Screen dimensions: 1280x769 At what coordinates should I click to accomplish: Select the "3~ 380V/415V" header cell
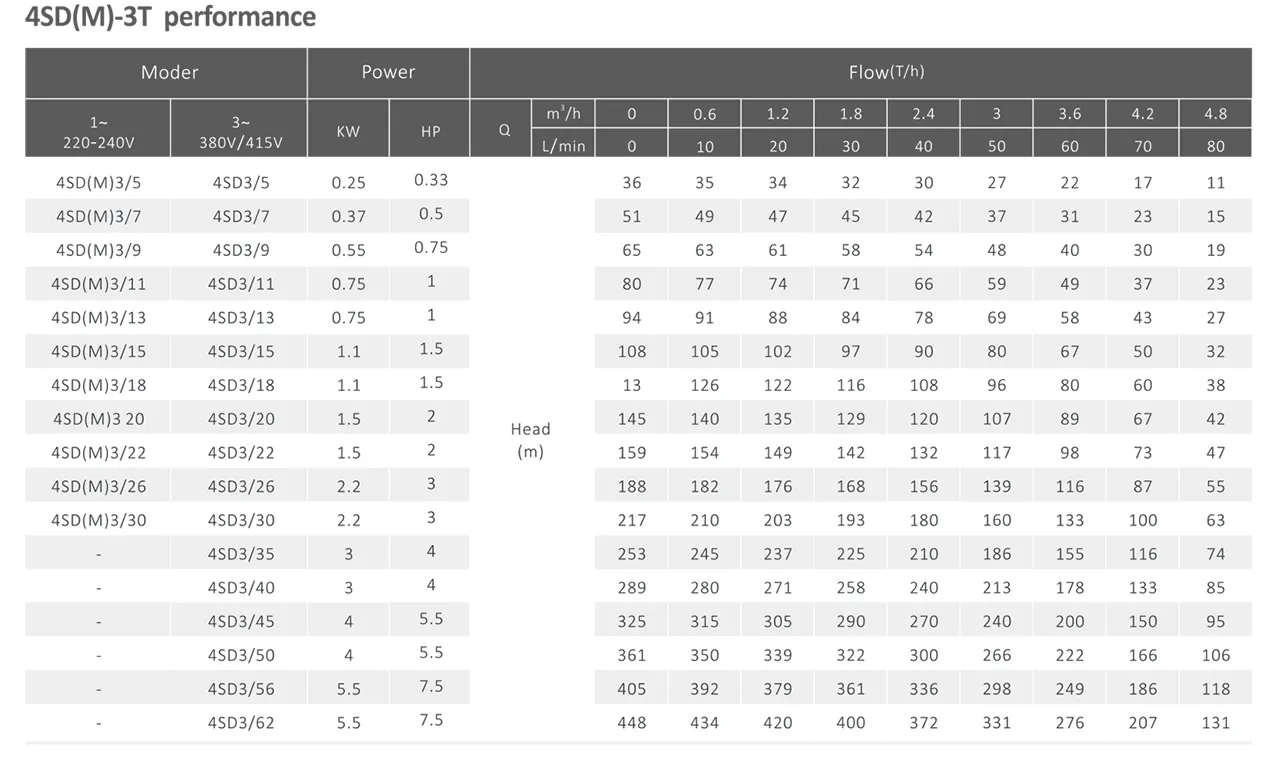point(240,131)
